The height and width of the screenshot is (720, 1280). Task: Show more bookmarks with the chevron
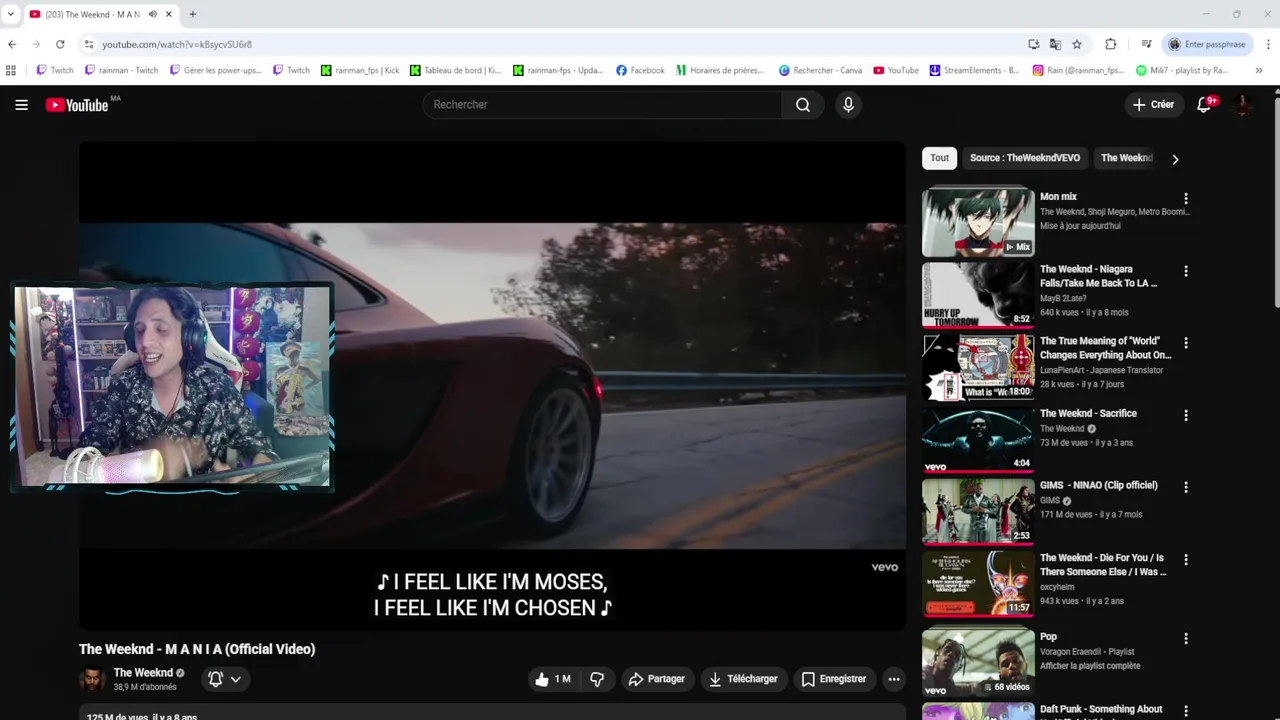click(1259, 70)
